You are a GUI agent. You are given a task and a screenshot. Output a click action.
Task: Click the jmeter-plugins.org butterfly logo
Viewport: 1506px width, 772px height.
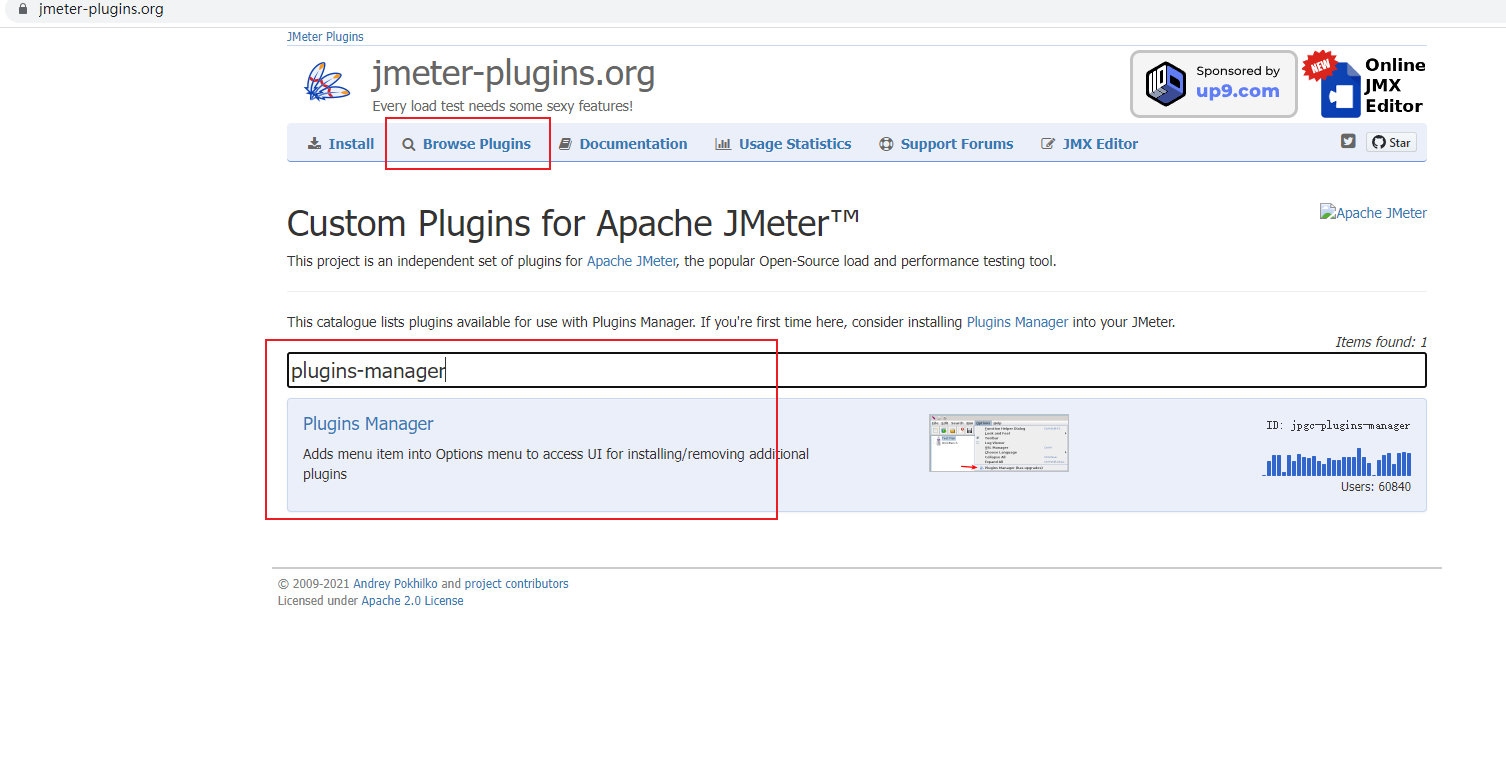pos(327,82)
